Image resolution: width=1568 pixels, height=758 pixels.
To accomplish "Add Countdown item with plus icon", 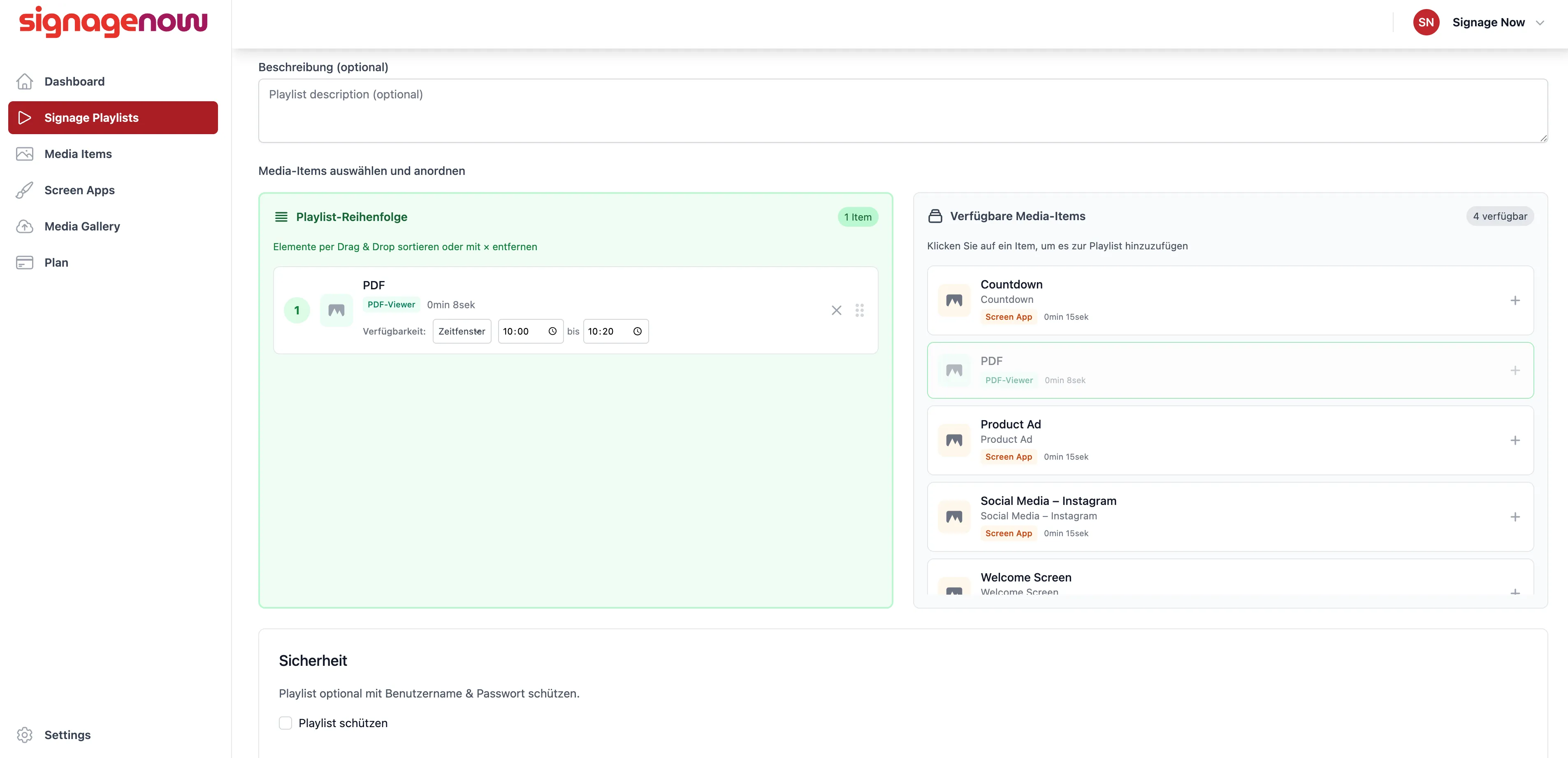I will [x=1515, y=300].
